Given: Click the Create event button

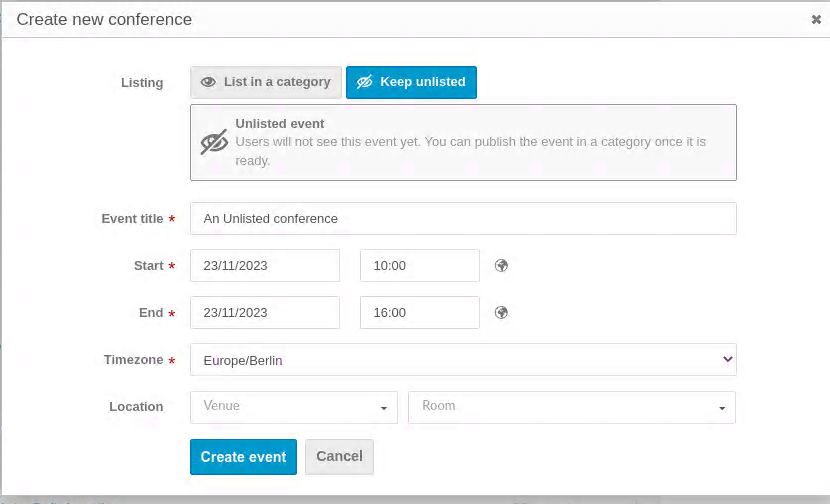Looking at the screenshot, I should coord(243,457).
